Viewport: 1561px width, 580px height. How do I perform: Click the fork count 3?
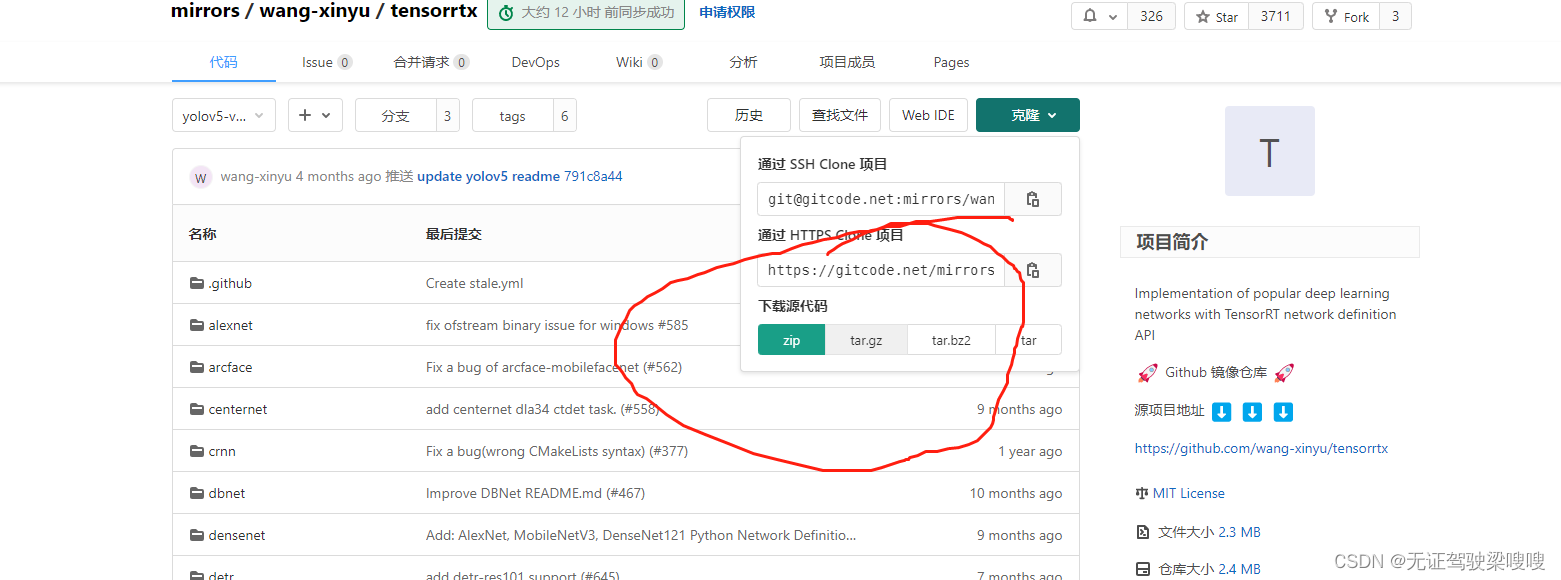[1395, 16]
